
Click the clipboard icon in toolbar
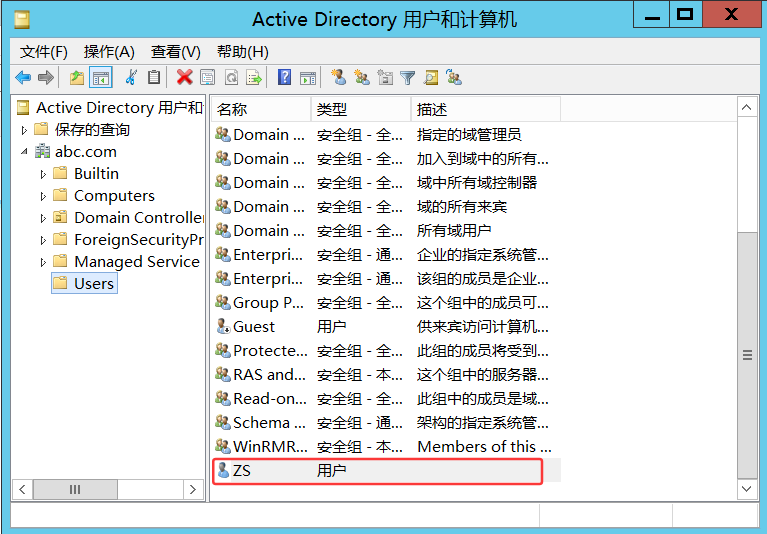[154, 77]
